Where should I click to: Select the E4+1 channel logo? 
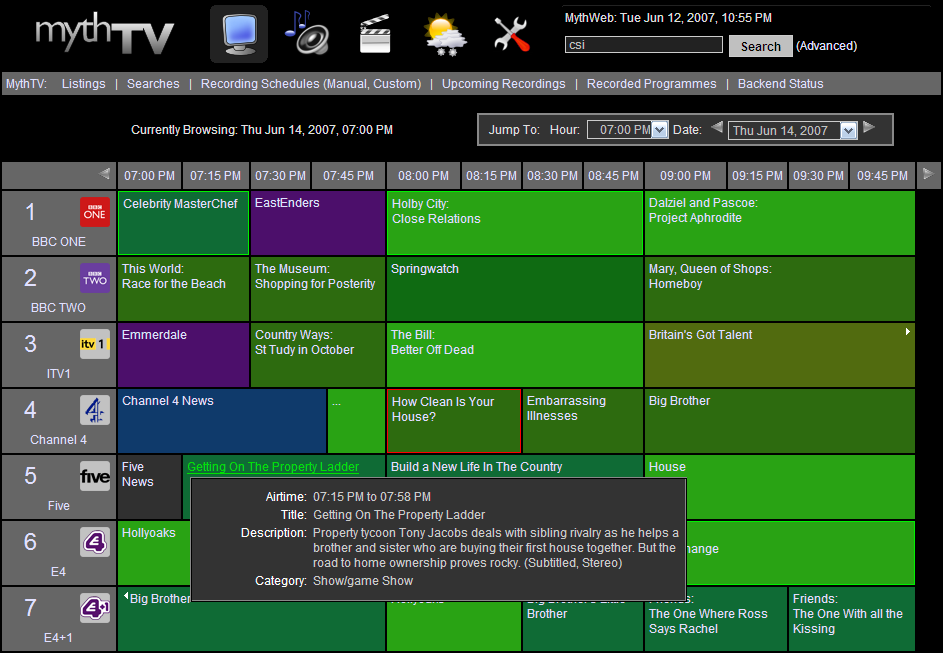click(x=95, y=608)
